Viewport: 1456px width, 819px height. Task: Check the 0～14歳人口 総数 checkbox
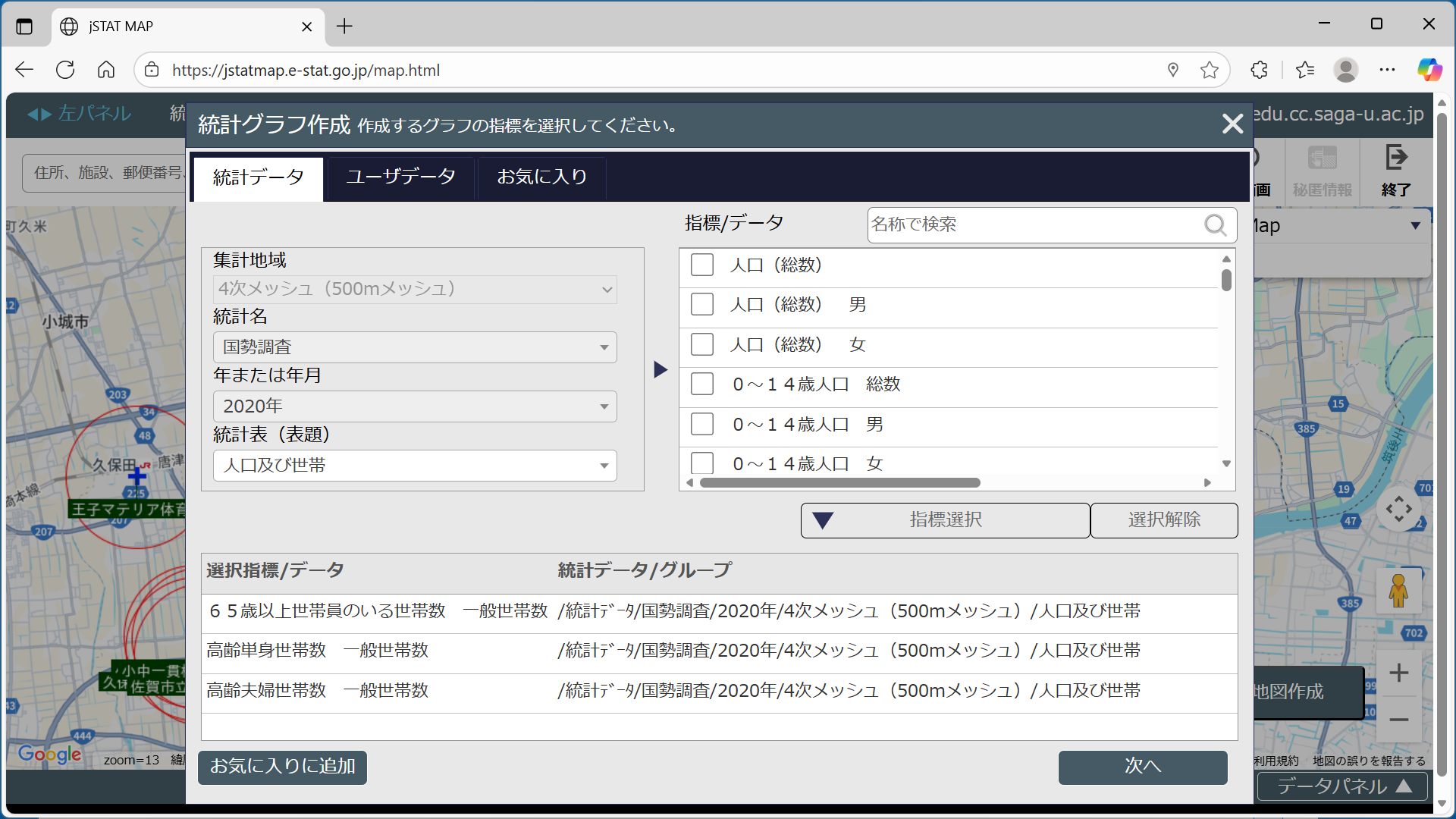(x=702, y=384)
